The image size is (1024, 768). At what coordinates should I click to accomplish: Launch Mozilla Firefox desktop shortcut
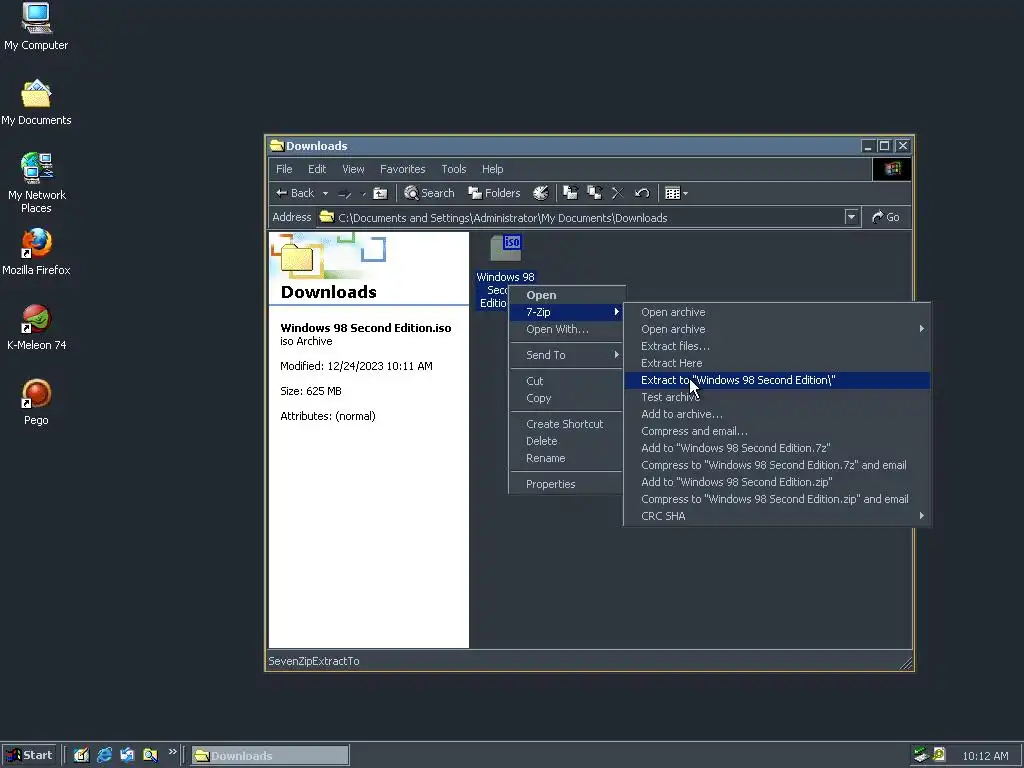point(36,251)
